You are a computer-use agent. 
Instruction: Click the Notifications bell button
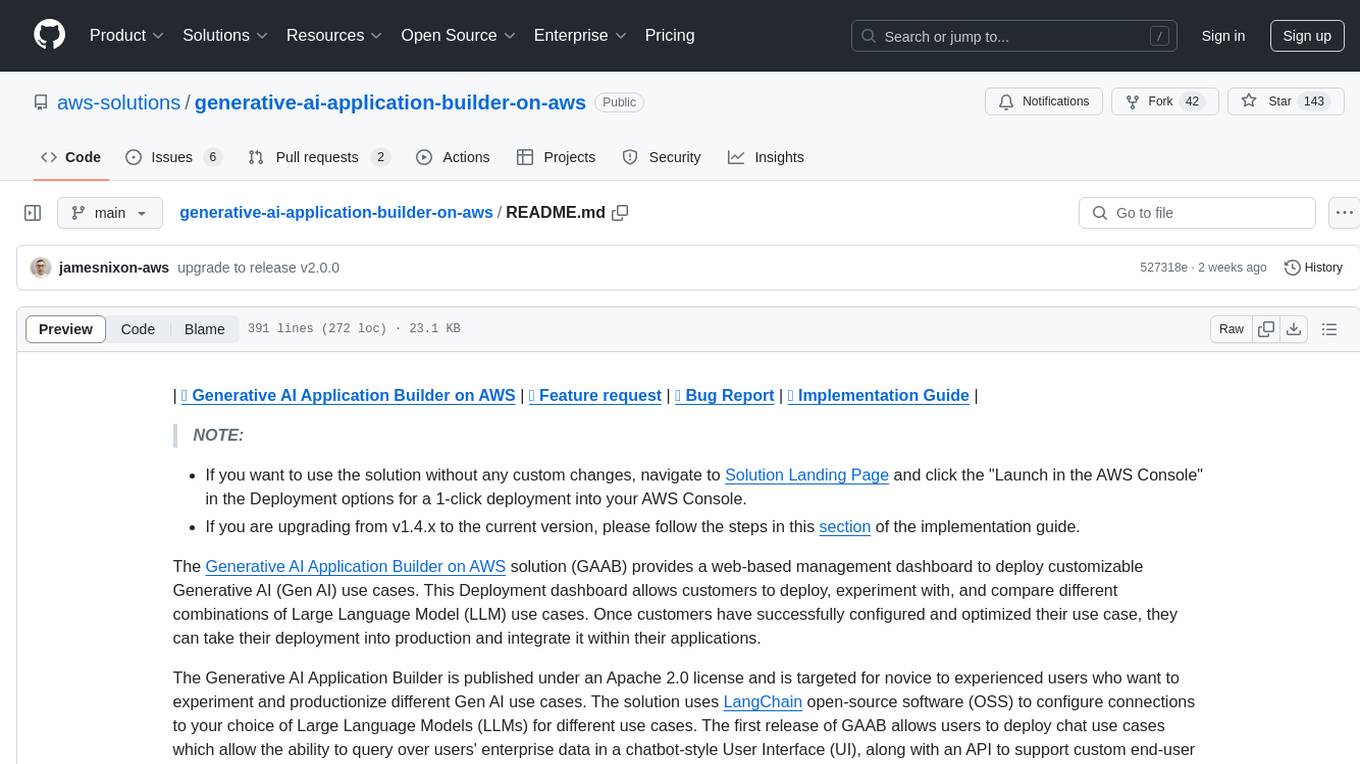(x=1044, y=102)
